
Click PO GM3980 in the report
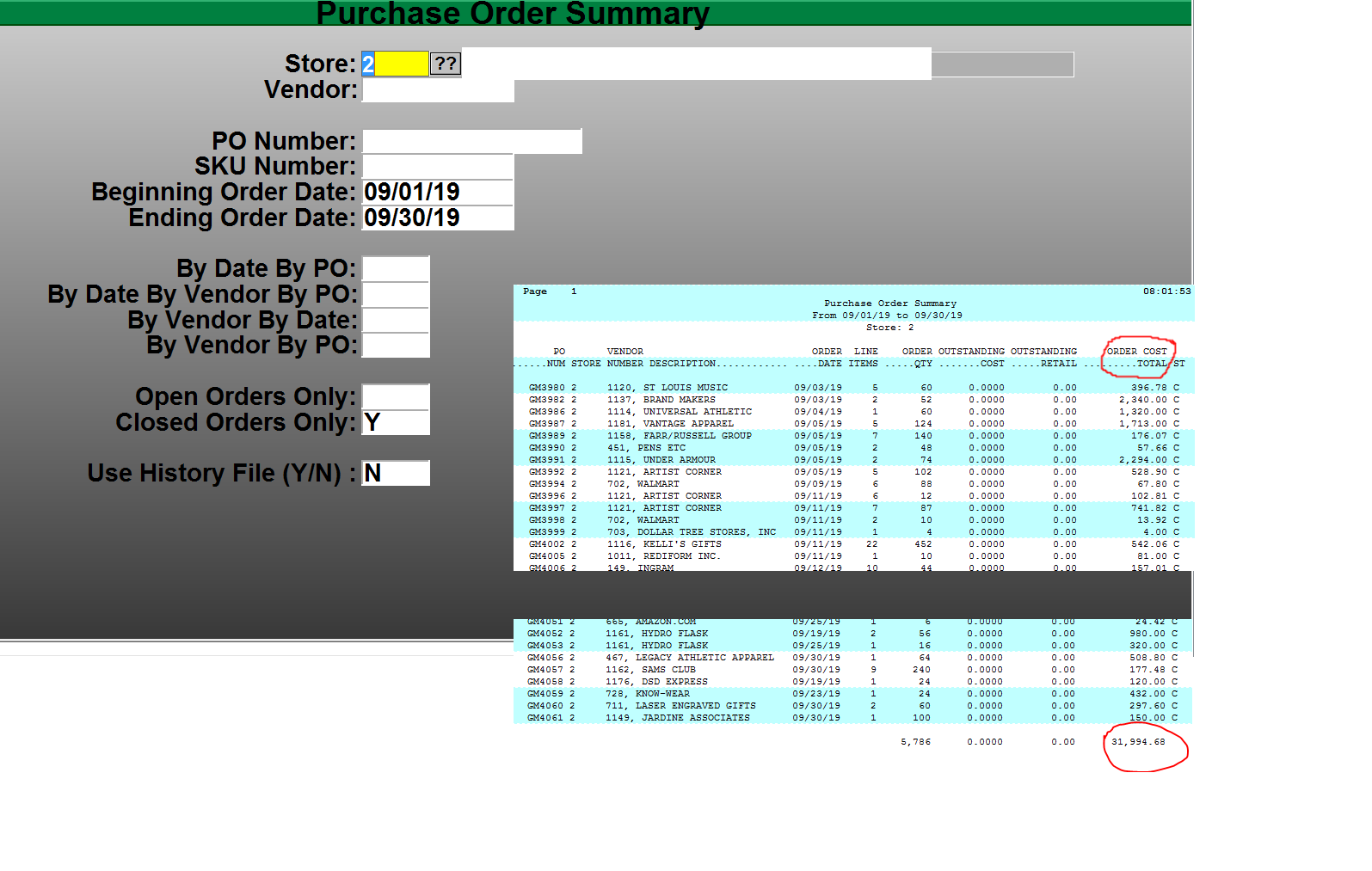(x=546, y=388)
